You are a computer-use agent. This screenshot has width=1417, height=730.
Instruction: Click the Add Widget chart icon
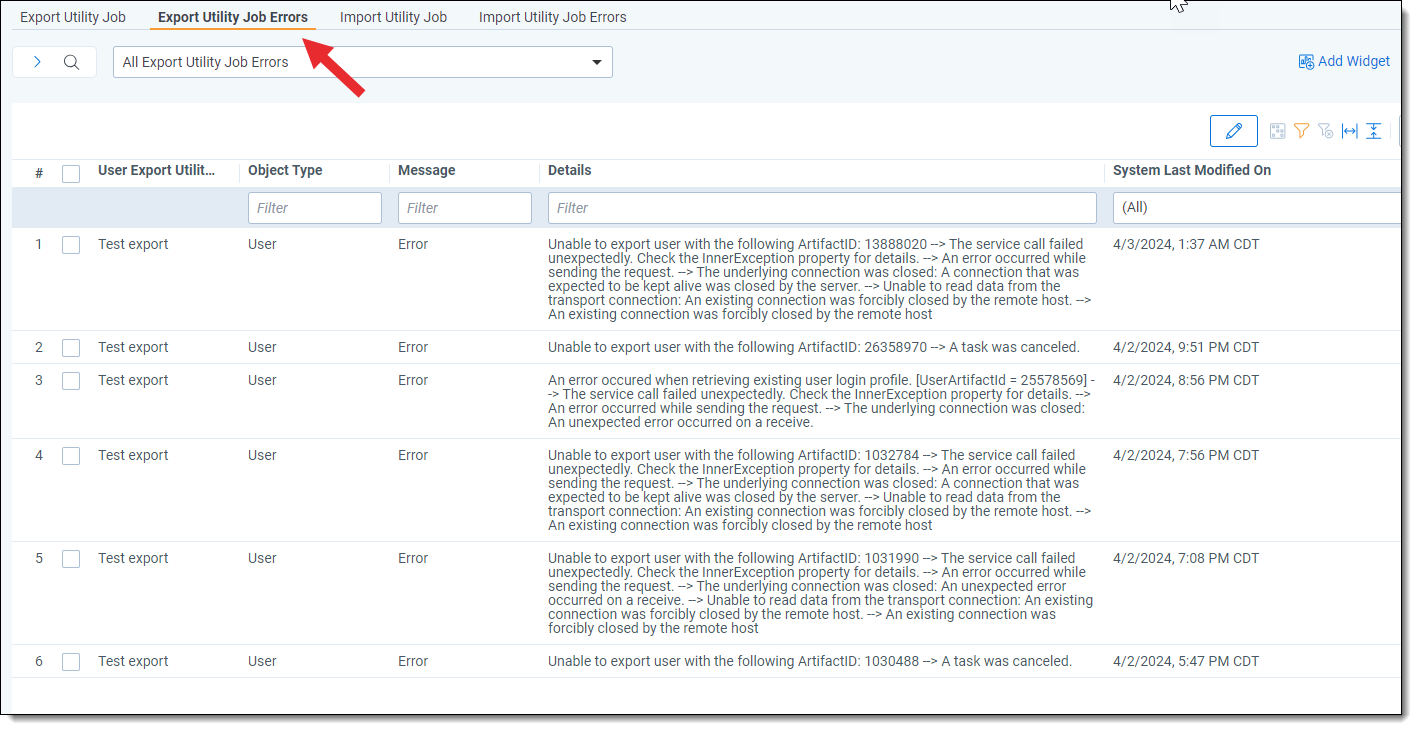[1306, 62]
